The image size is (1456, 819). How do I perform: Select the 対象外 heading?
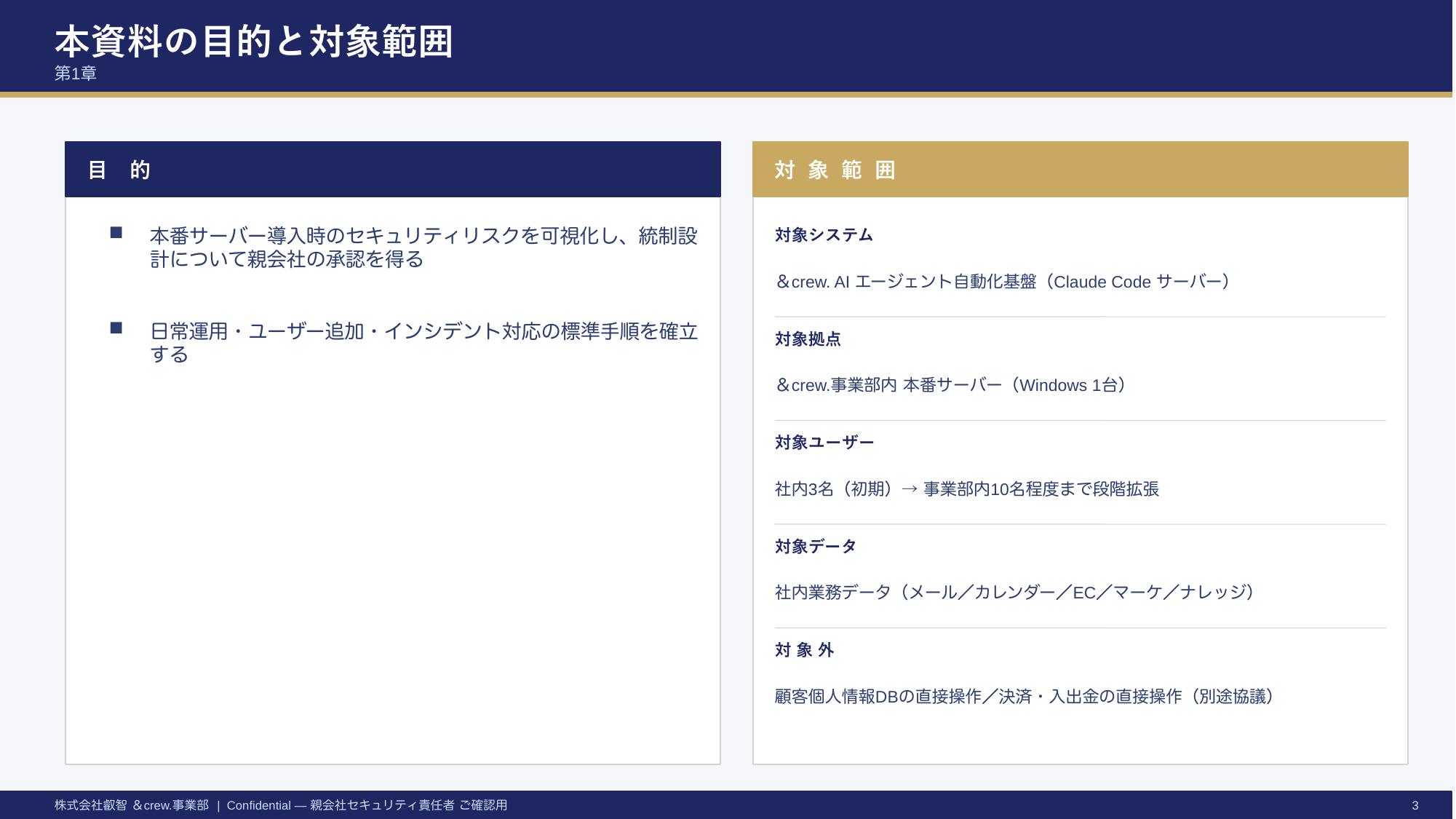click(804, 650)
